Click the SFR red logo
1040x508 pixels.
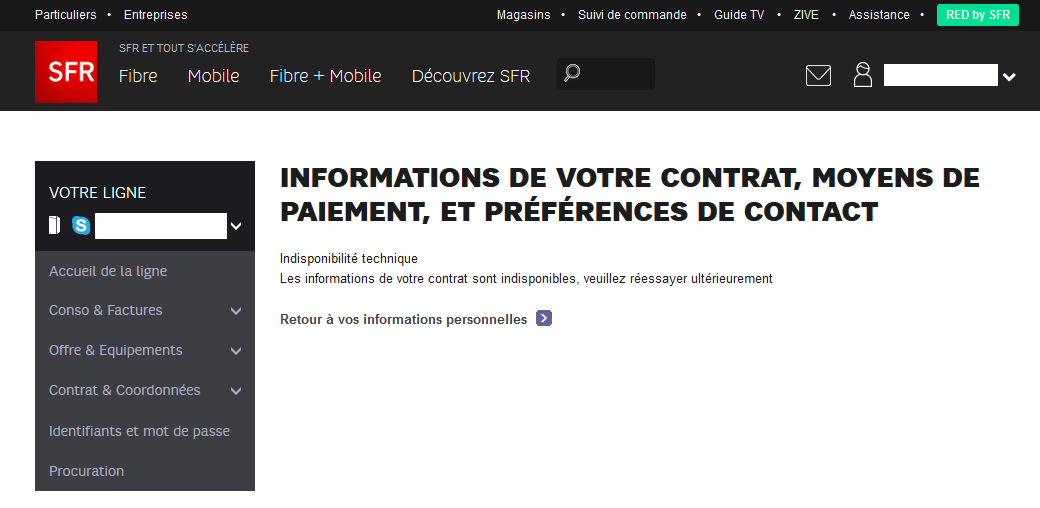pos(66,72)
